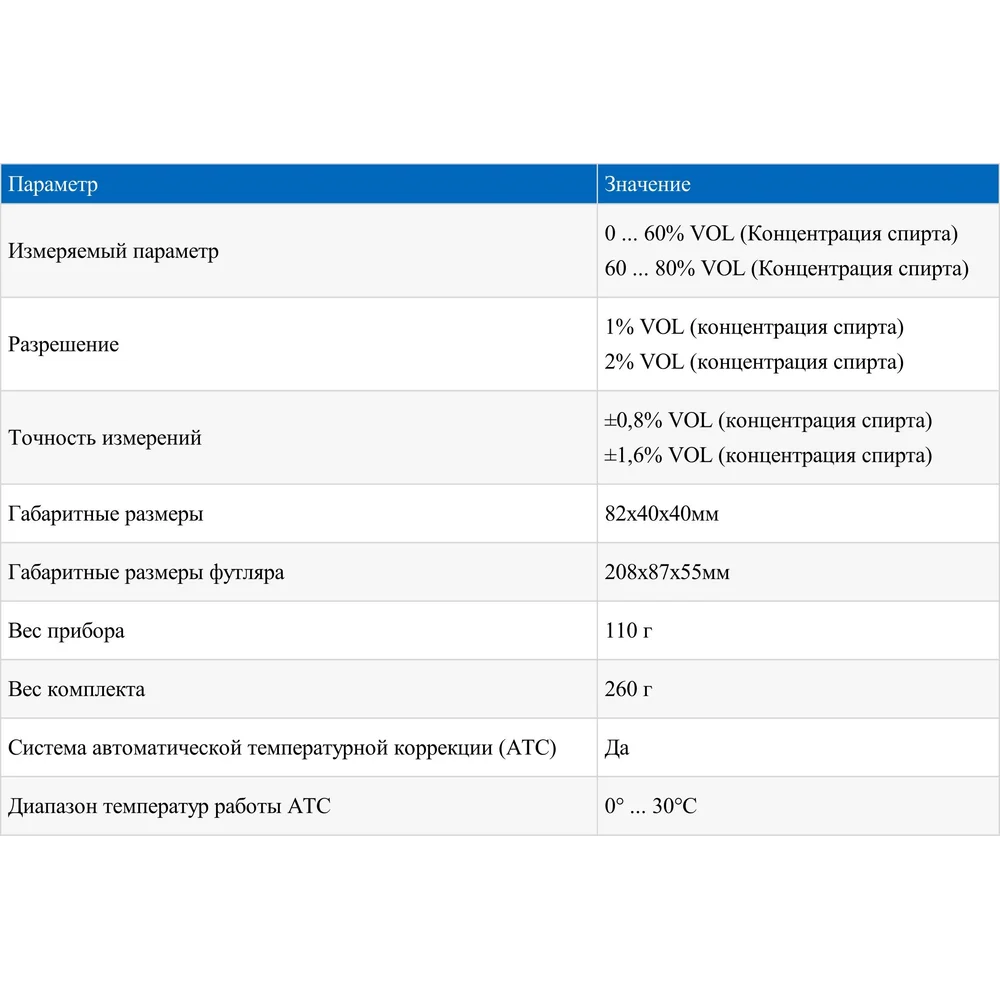Click the "Параметр" column header

coord(53,185)
